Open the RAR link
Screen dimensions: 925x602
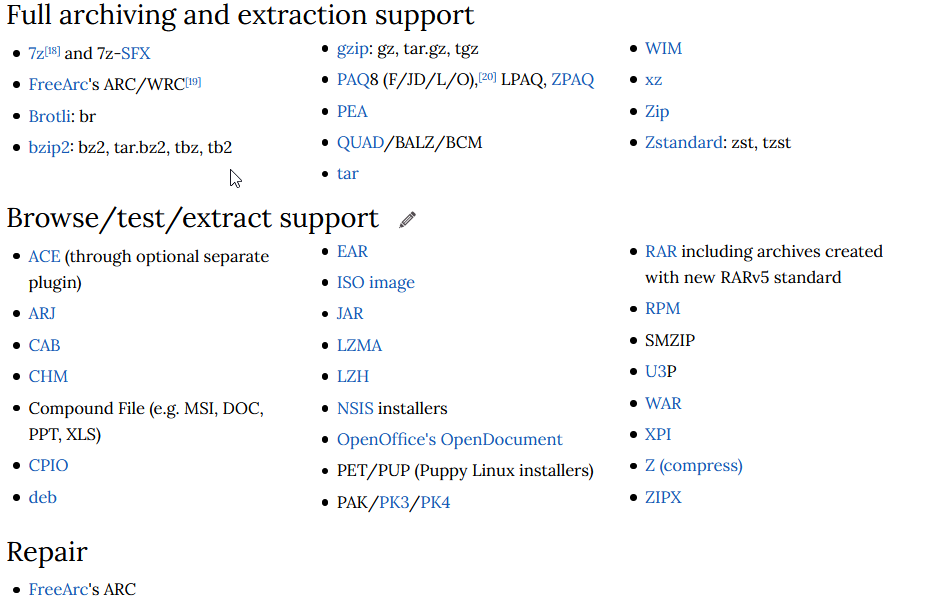pos(661,251)
